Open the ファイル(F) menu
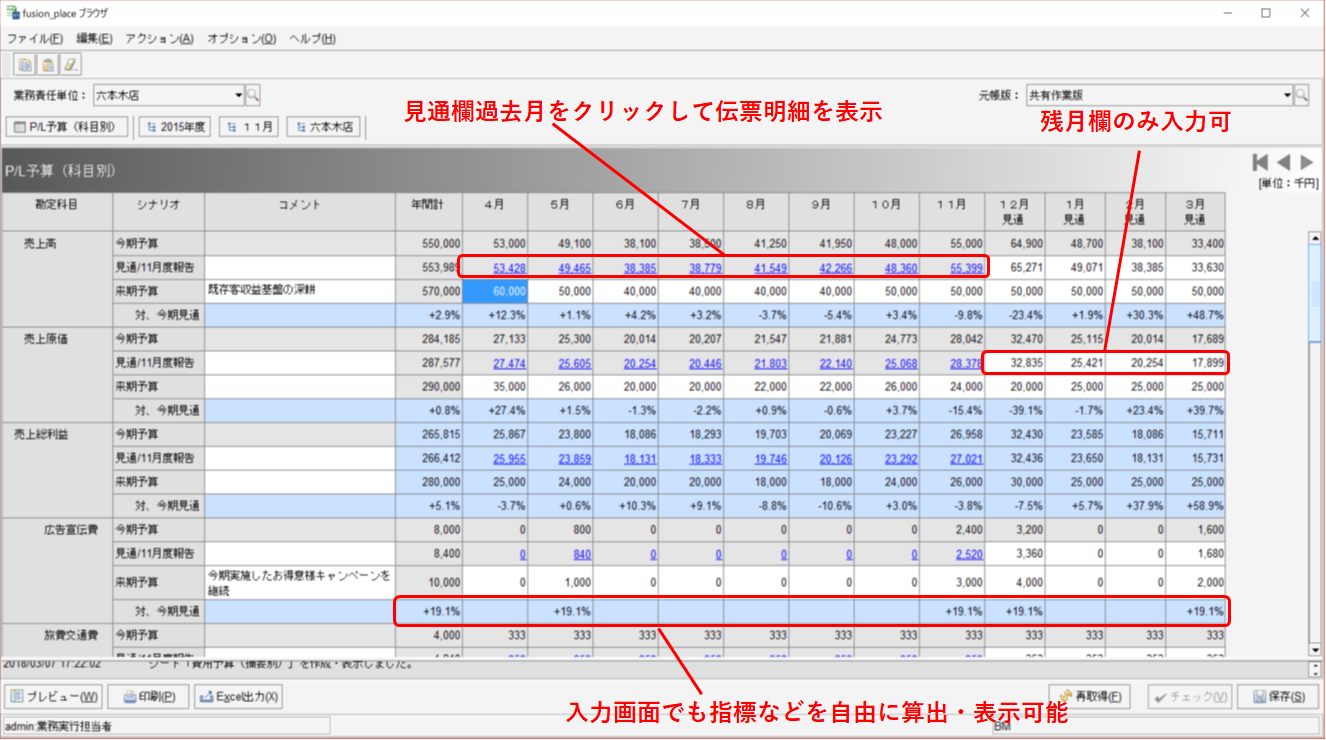This screenshot has width=1326, height=740. pyautogui.click(x=35, y=39)
